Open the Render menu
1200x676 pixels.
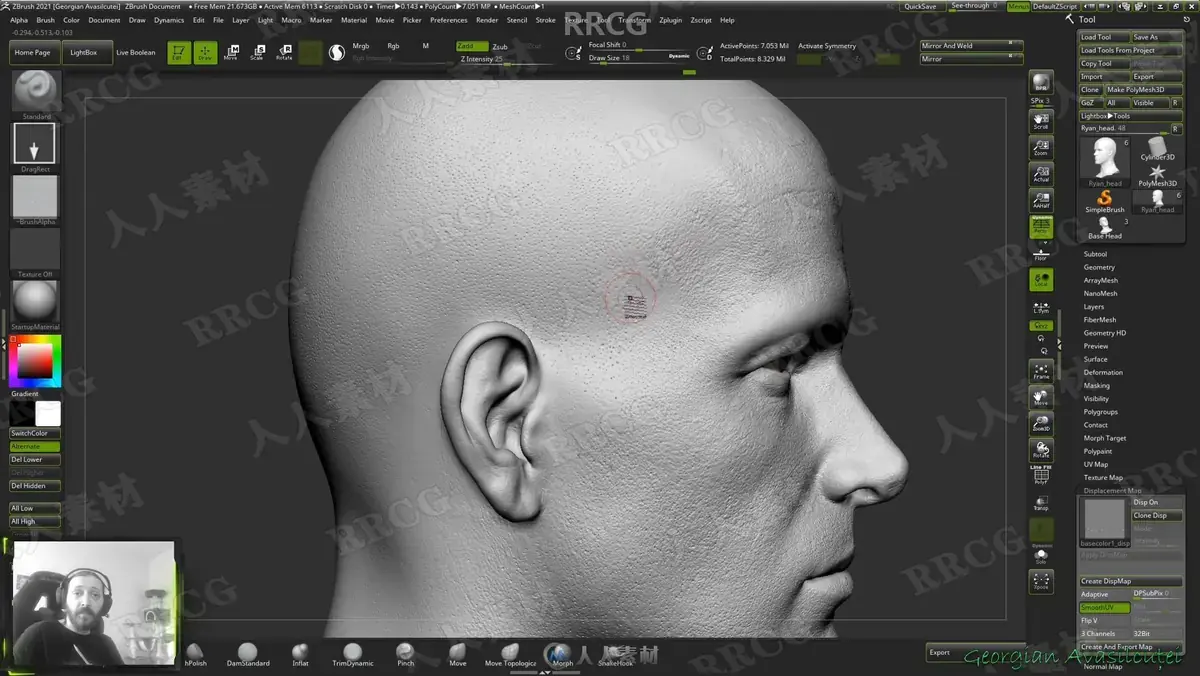click(487, 20)
